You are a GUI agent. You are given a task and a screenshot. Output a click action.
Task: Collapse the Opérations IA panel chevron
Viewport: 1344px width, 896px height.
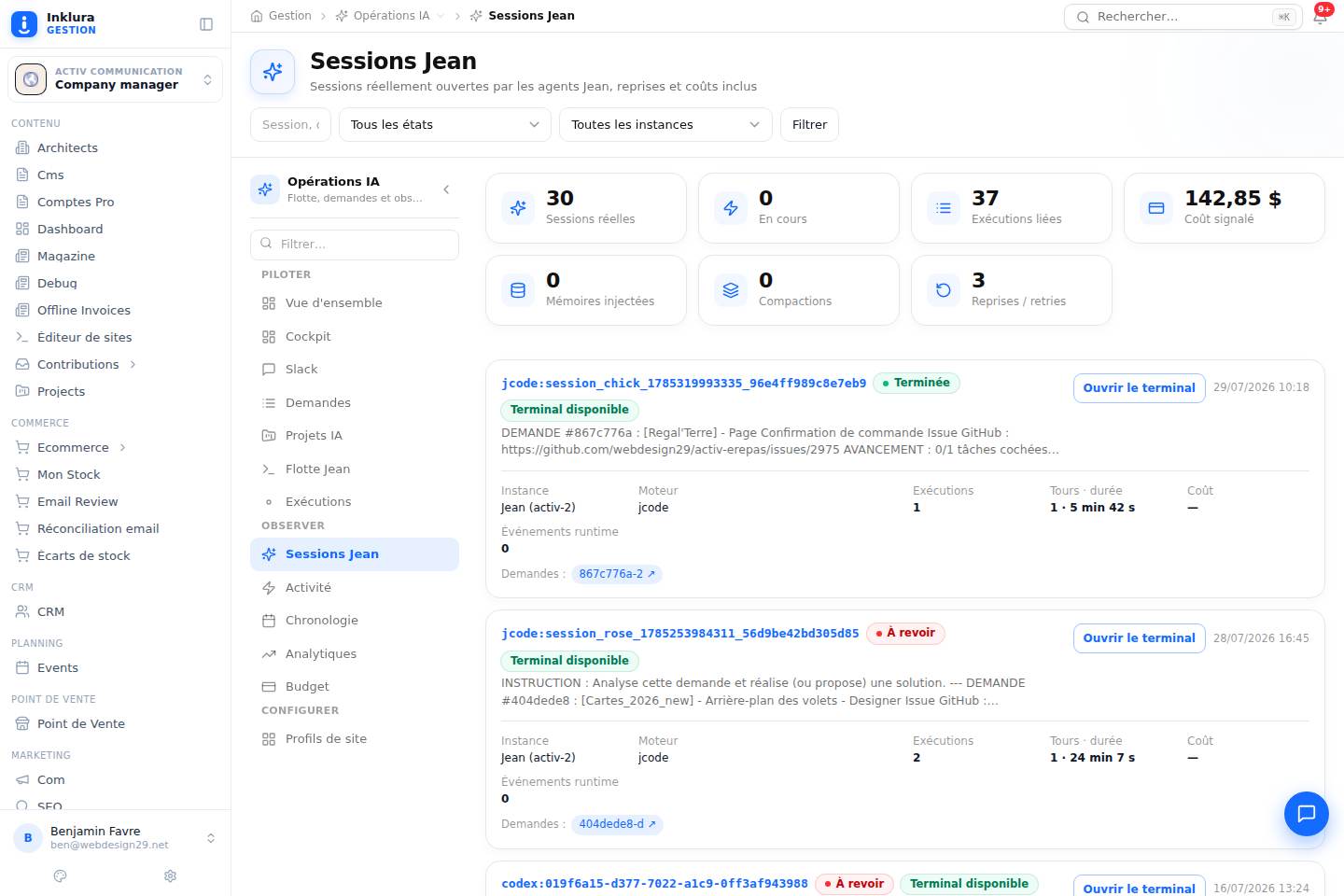tap(446, 189)
